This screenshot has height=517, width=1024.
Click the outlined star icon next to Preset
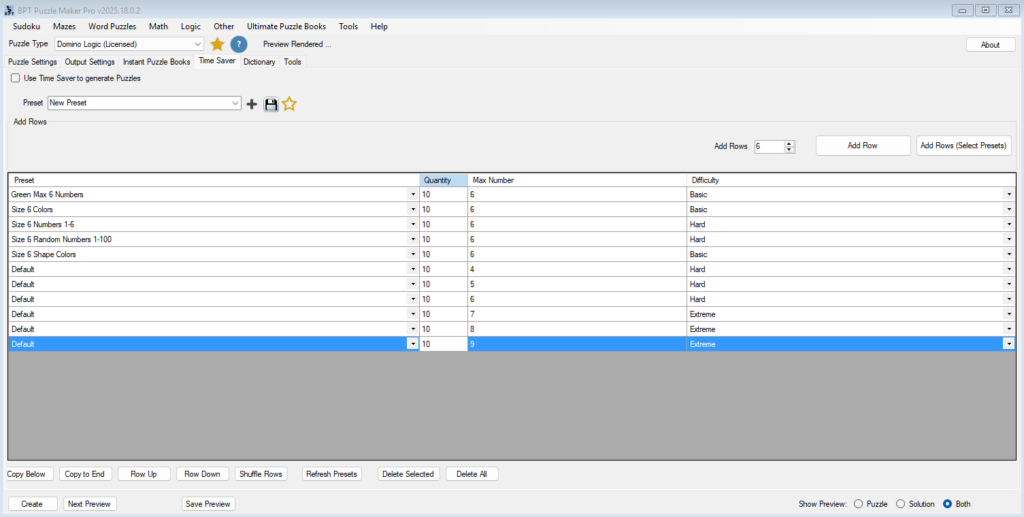289,103
